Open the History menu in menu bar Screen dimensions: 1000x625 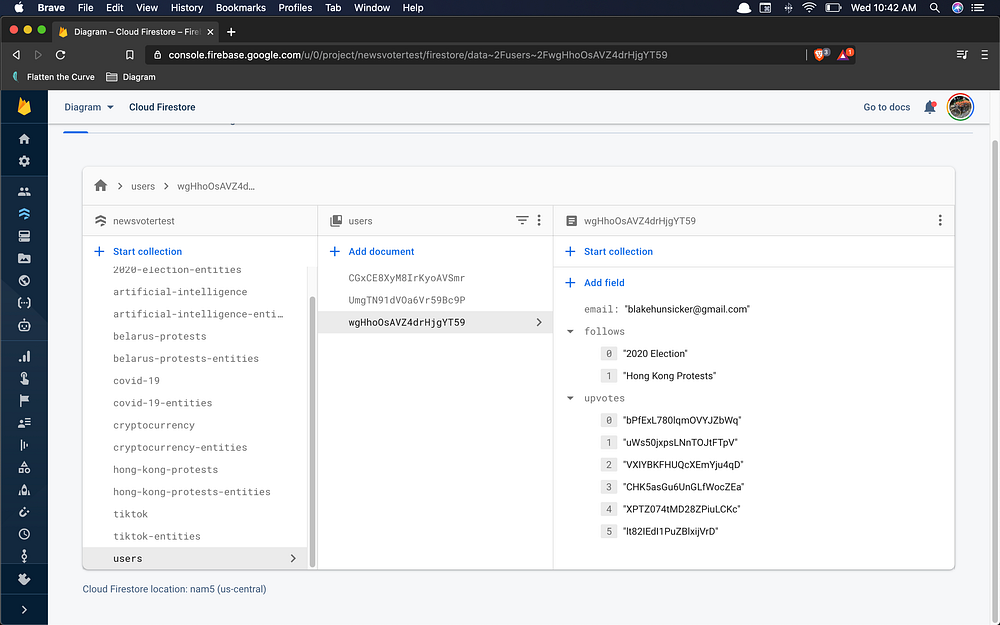click(x=186, y=8)
